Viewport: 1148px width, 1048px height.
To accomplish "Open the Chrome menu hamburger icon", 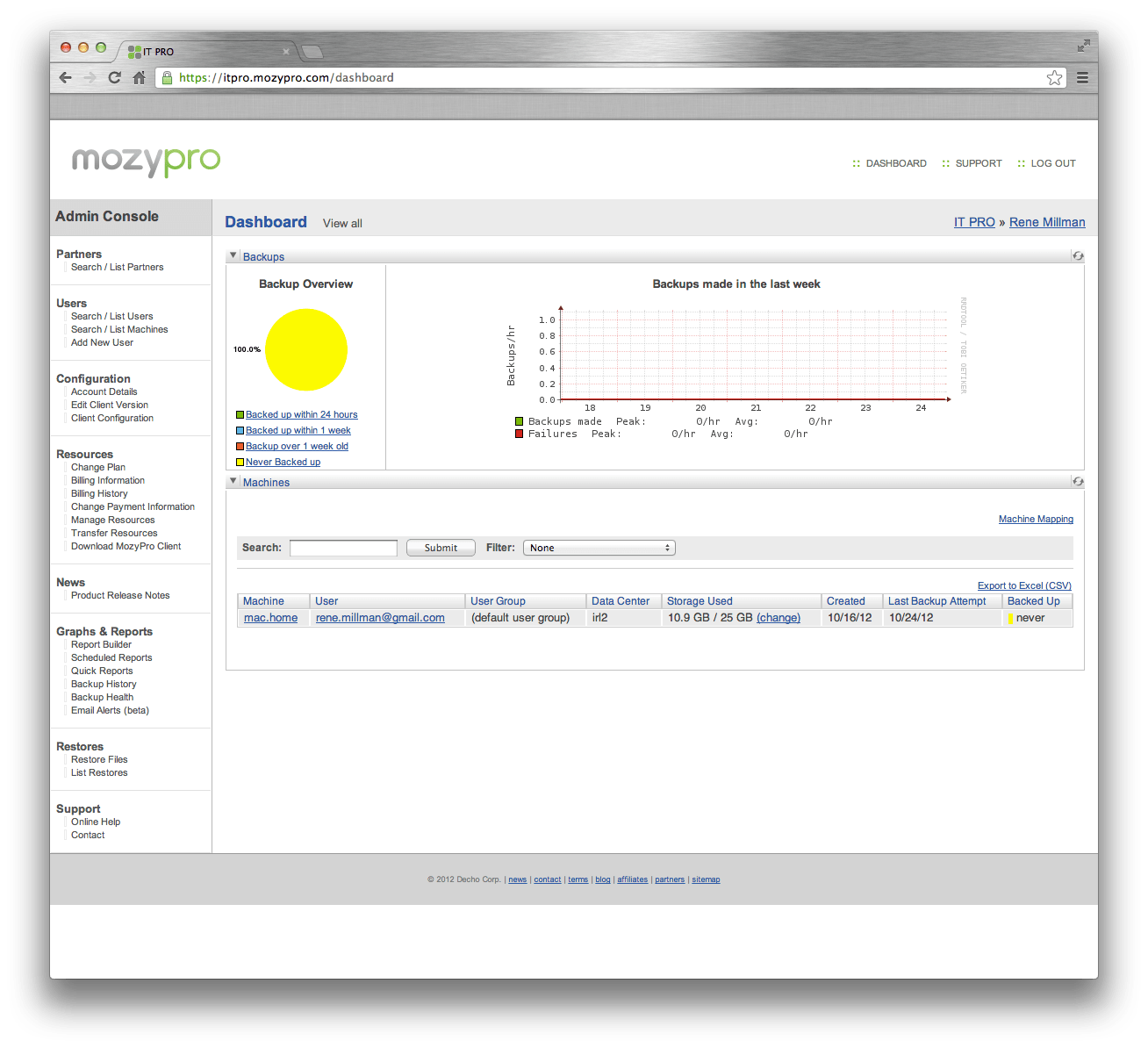I will (x=1083, y=77).
